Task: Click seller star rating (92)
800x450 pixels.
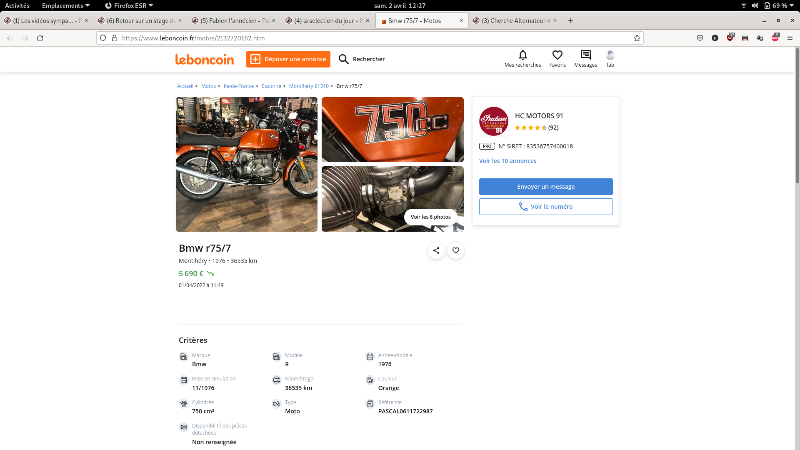Action: point(536,128)
